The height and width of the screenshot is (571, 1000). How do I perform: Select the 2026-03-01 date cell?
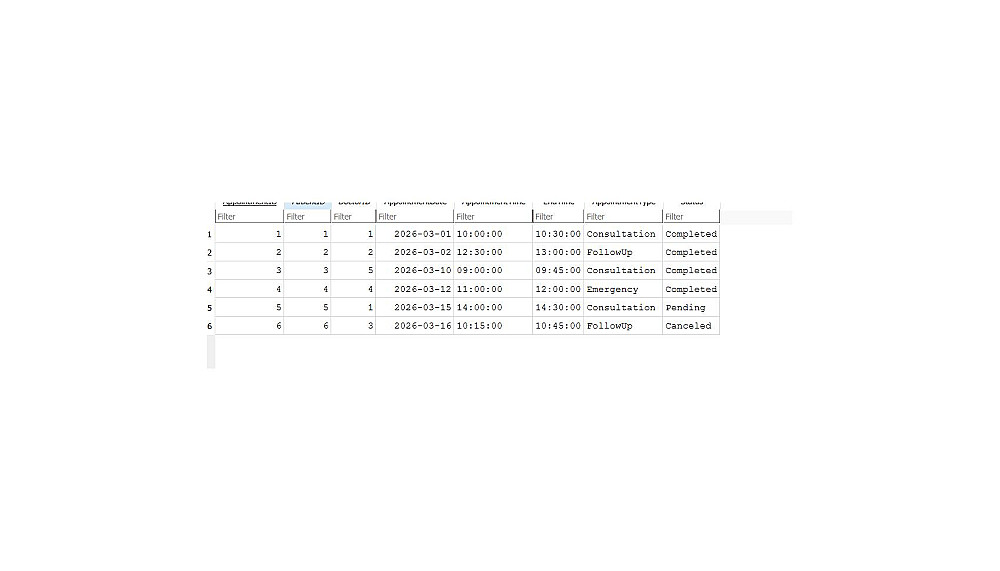[x=415, y=234]
